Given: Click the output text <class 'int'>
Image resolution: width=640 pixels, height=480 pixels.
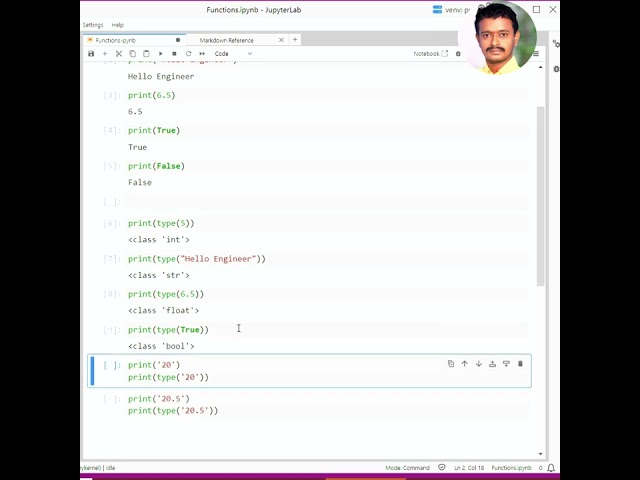Looking at the screenshot, I should (159, 240).
